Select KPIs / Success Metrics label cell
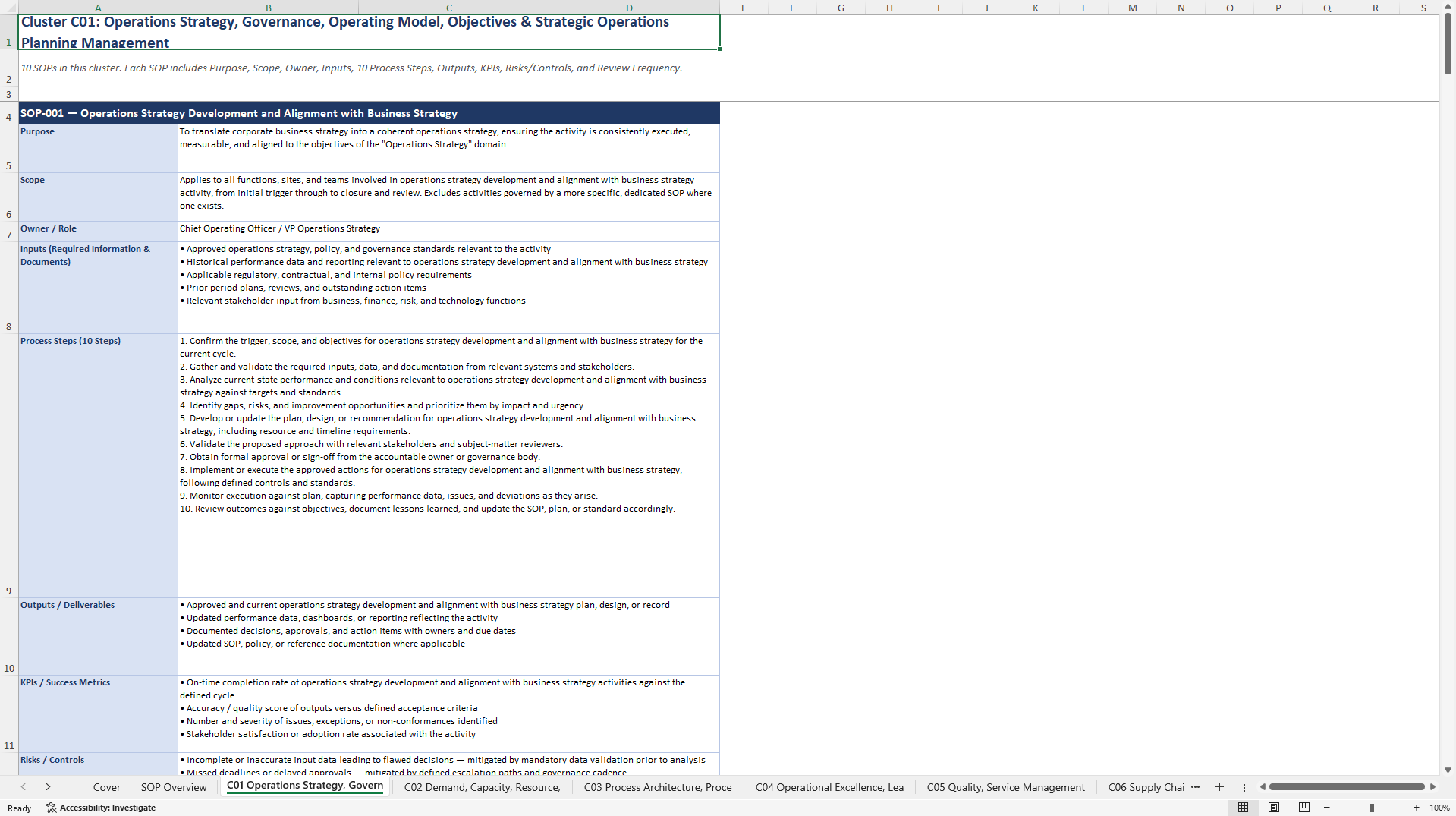 pos(98,714)
